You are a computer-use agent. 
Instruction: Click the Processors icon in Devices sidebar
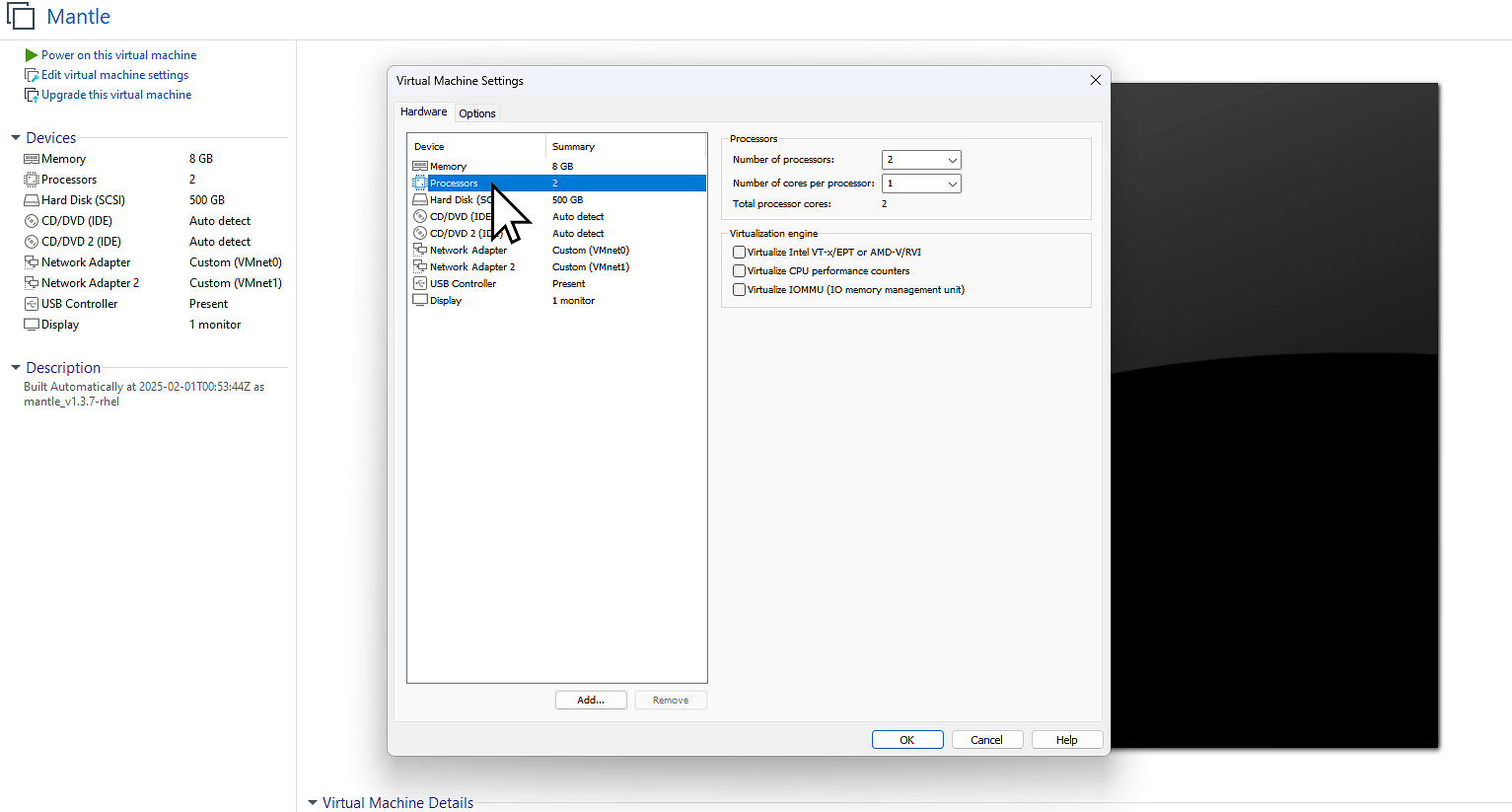33,179
